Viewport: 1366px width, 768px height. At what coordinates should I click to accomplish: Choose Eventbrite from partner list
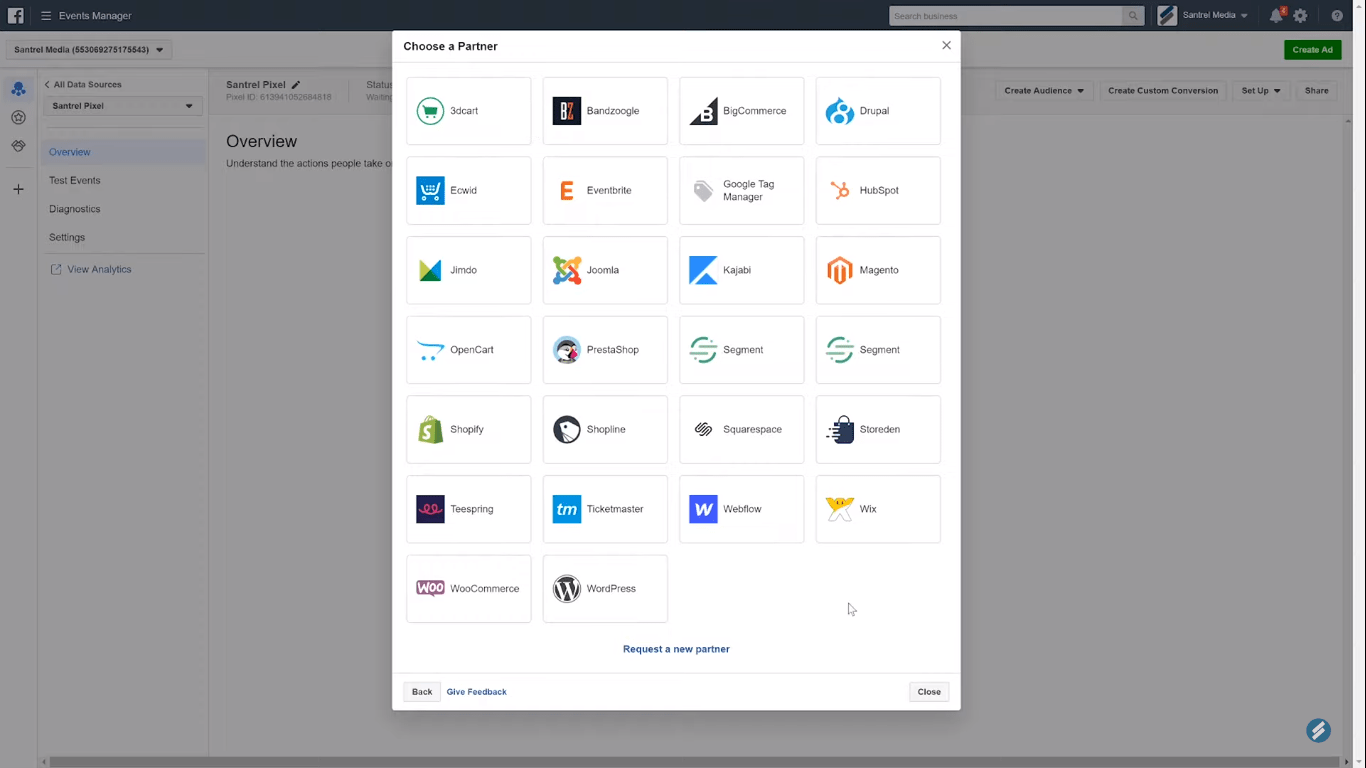coord(605,190)
